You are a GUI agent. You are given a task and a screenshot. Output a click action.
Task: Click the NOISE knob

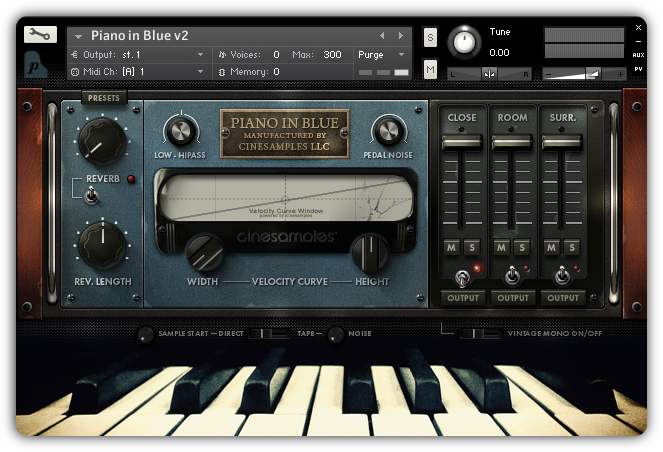click(336, 335)
